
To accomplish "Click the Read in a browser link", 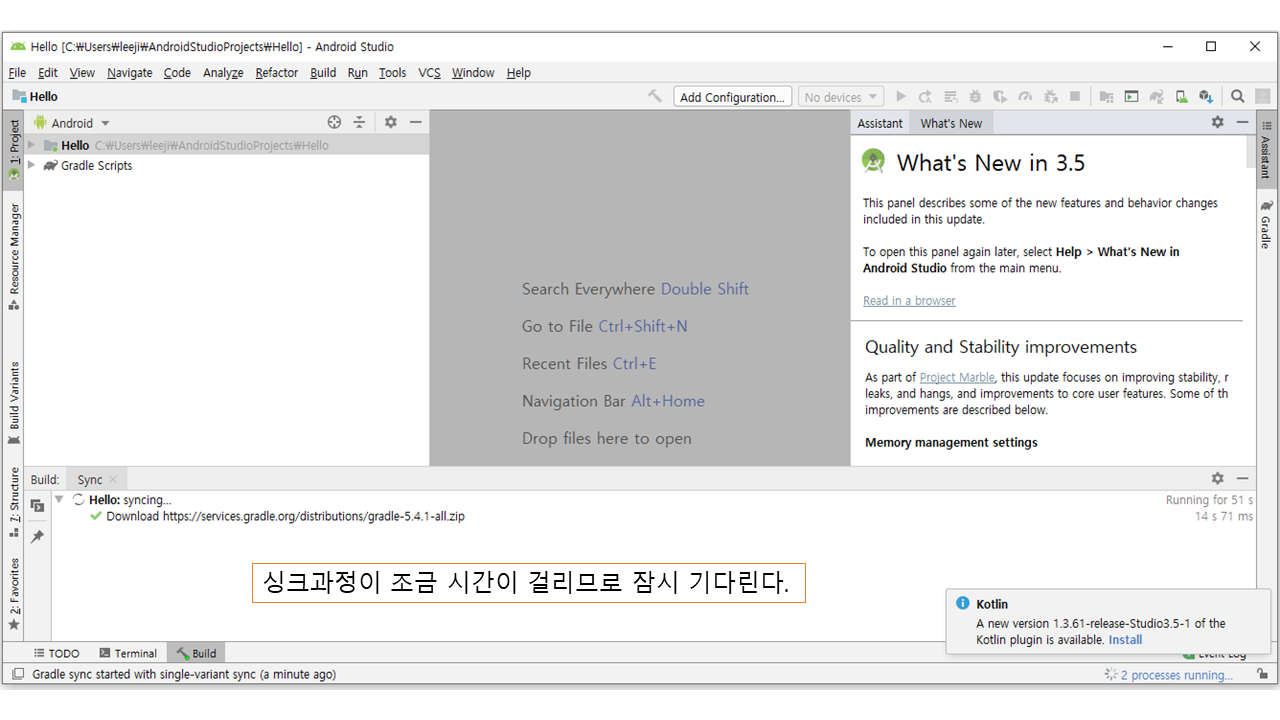I will pos(909,301).
